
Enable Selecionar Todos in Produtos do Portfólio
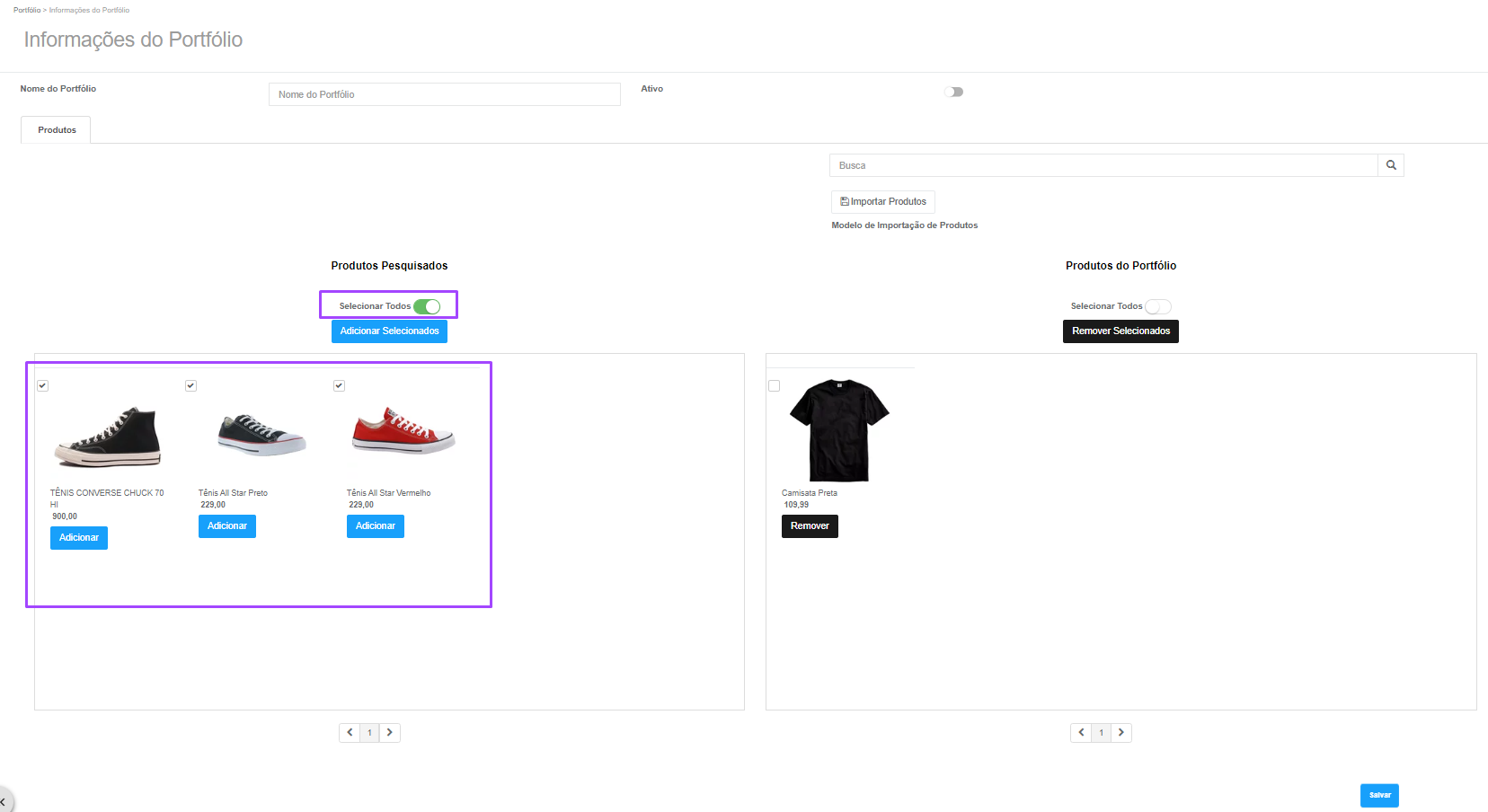[1158, 306]
